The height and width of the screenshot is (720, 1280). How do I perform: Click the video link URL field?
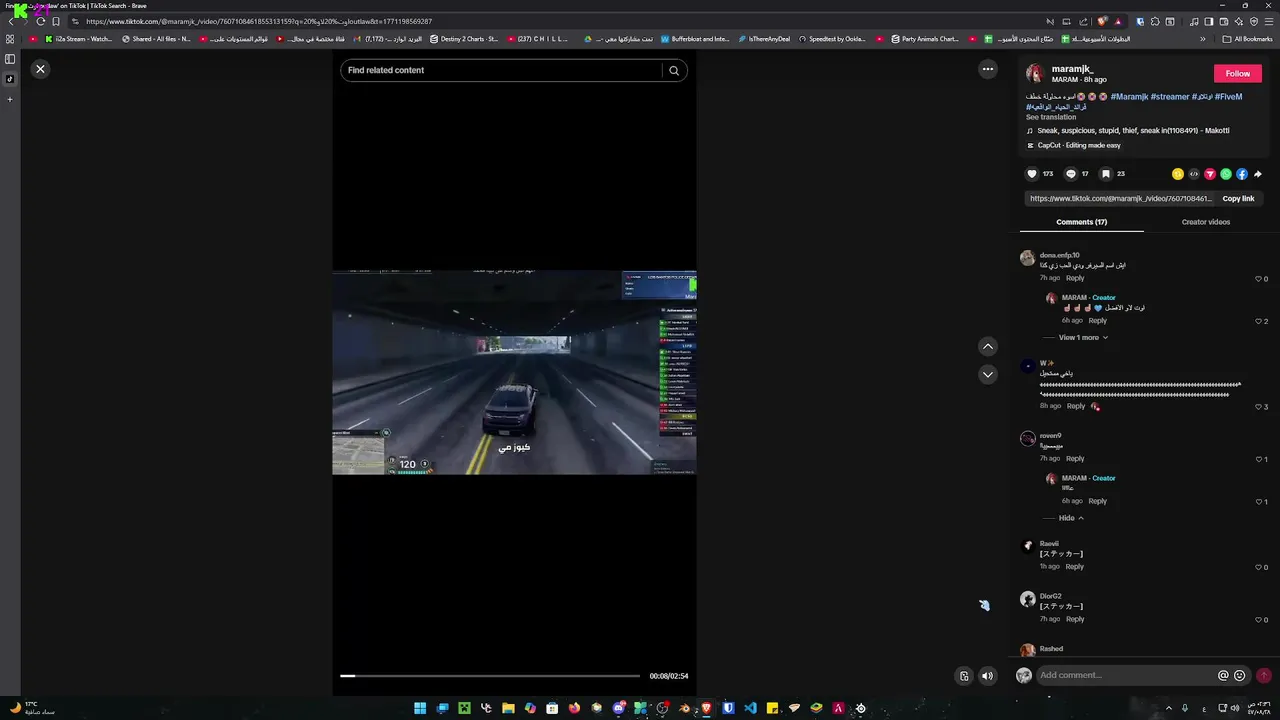pos(1120,198)
